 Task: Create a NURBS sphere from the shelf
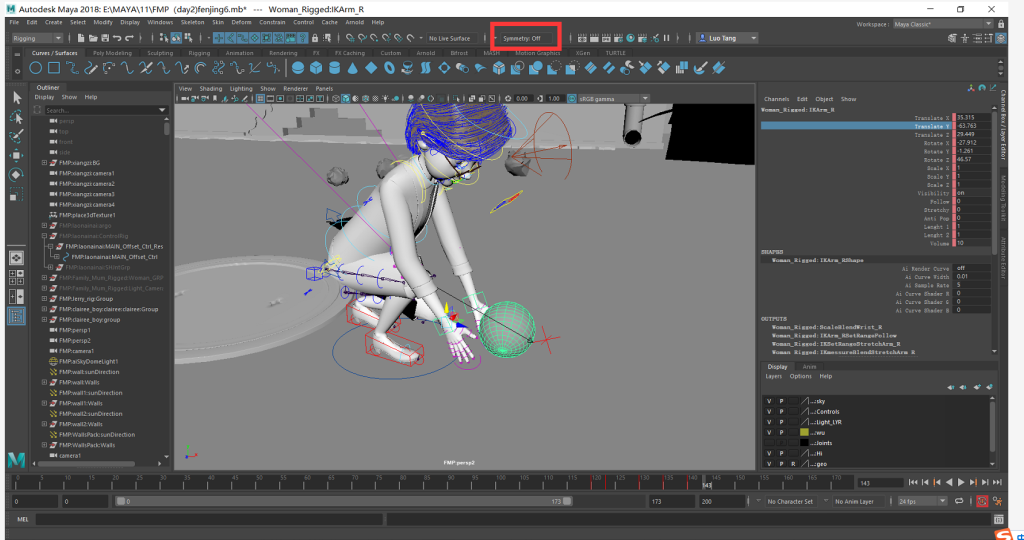(298, 67)
